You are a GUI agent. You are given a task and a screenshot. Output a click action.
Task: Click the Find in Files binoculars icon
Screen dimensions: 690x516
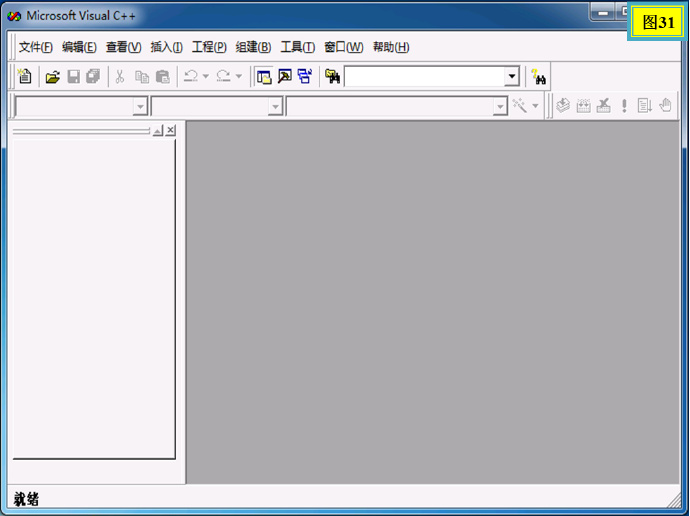click(x=333, y=77)
